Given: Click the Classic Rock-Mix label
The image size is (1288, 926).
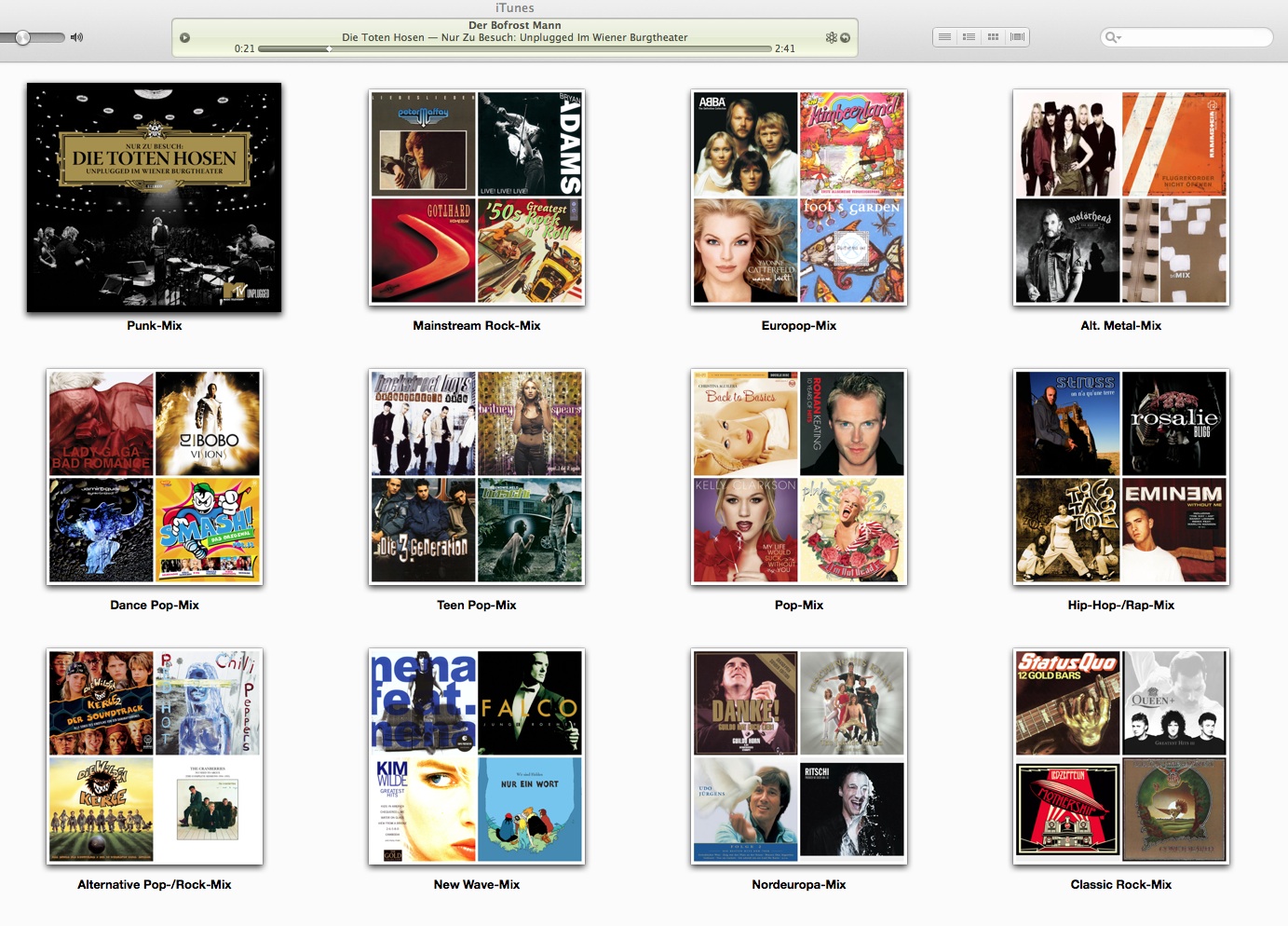Looking at the screenshot, I should coord(1121,885).
